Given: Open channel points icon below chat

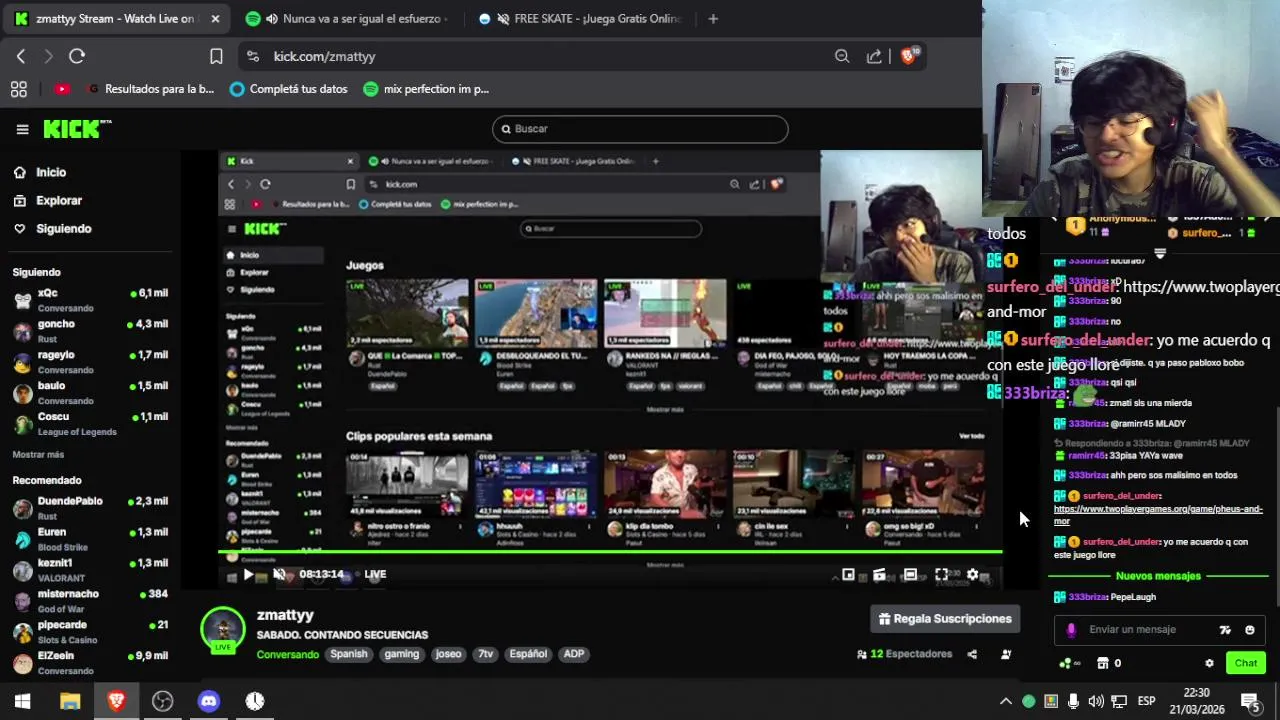Looking at the screenshot, I should [x=1069, y=663].
